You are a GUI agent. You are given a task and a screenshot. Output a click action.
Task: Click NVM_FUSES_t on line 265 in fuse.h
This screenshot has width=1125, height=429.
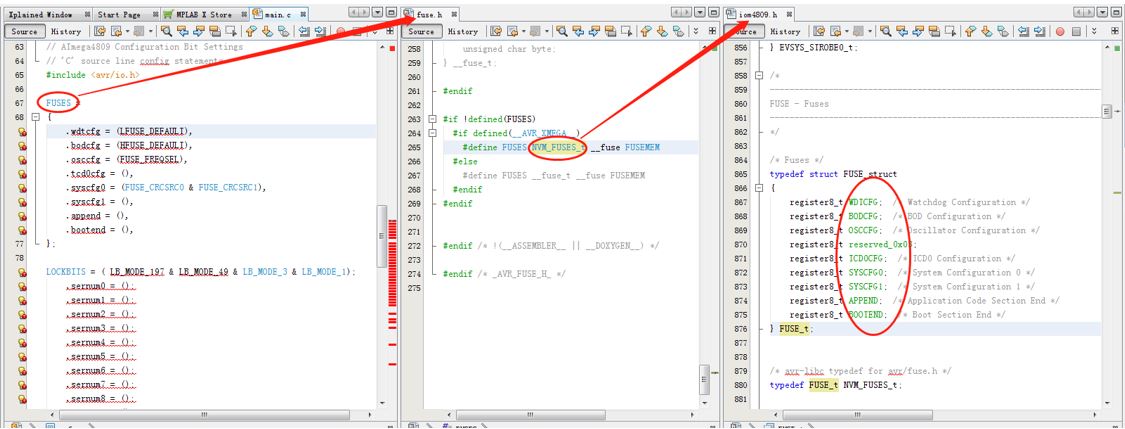coord(558,147)
